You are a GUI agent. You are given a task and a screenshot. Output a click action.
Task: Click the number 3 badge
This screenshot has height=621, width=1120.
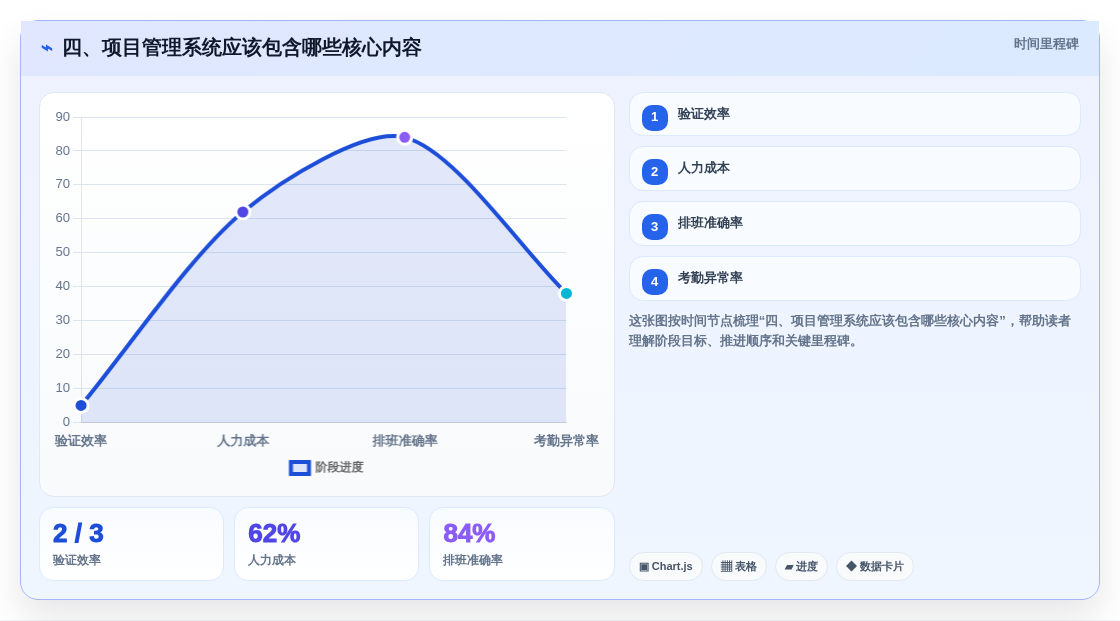point(654,227)
